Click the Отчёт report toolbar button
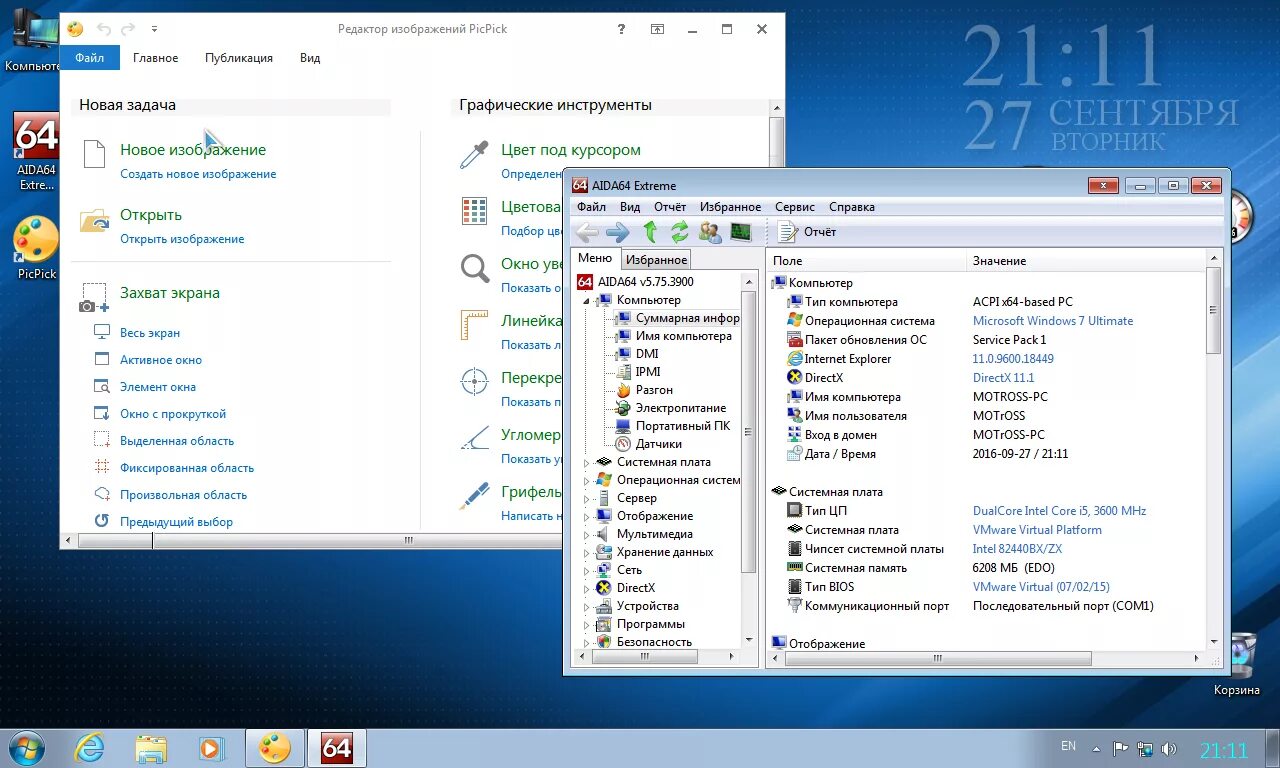The image size is (1280, 768). [807, 232]
